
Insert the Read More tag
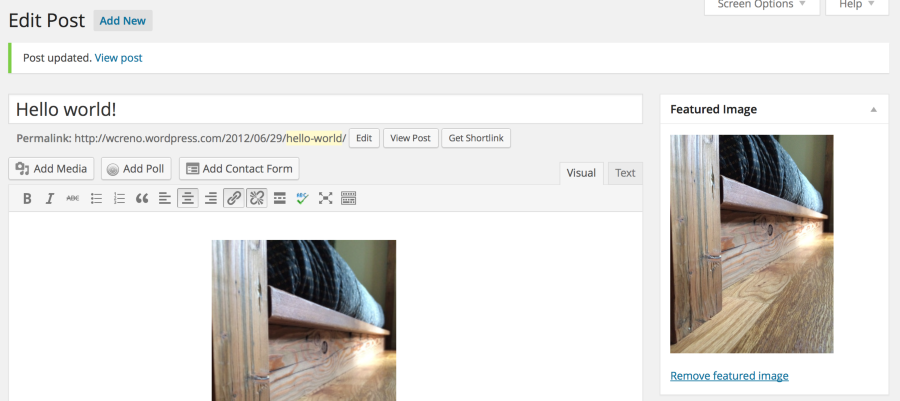[x=280, y=199]
